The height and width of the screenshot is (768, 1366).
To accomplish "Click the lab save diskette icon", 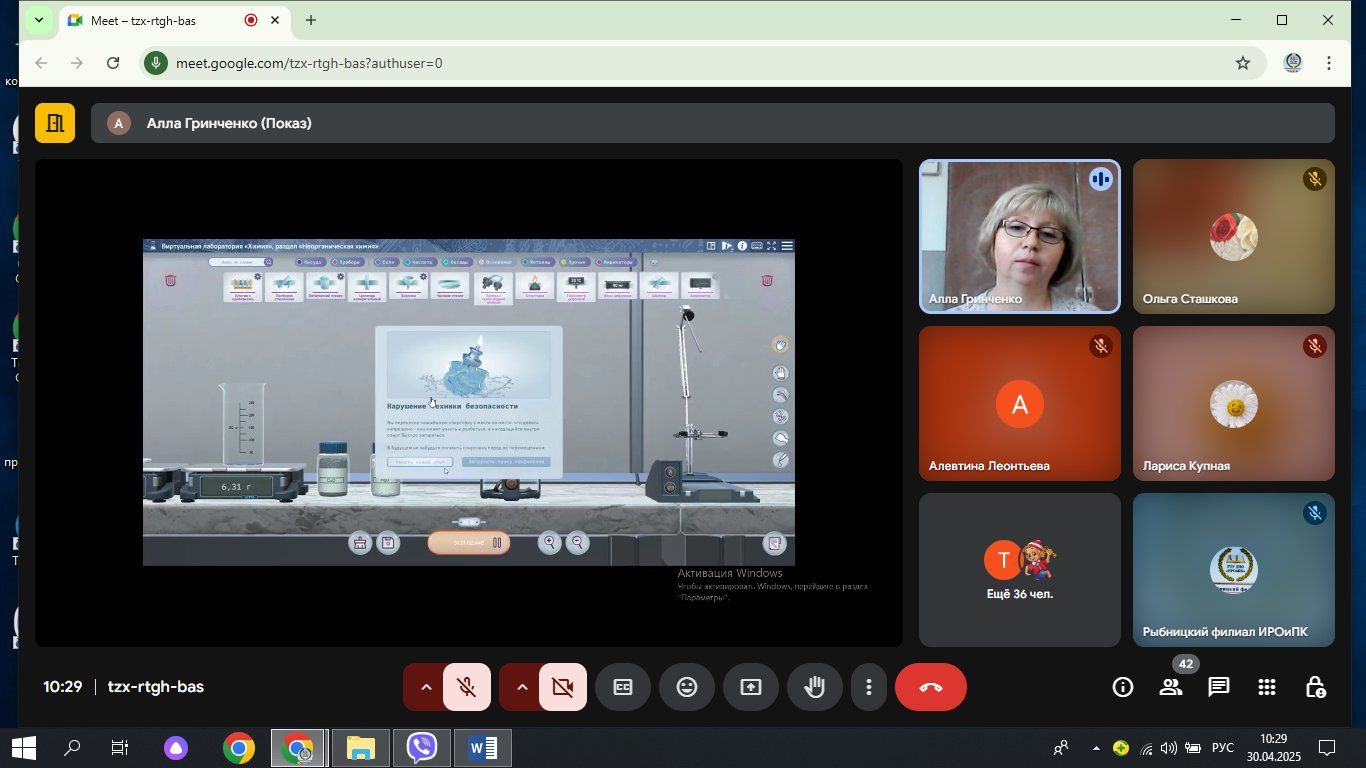I will tap(388, 543).
